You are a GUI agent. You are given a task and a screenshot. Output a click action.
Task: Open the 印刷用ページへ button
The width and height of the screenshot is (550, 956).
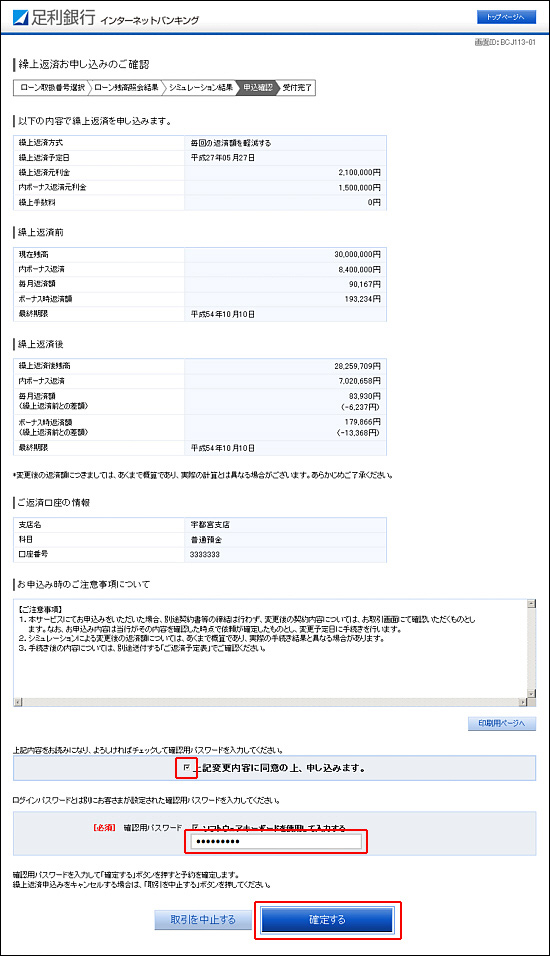pos(502,723)
